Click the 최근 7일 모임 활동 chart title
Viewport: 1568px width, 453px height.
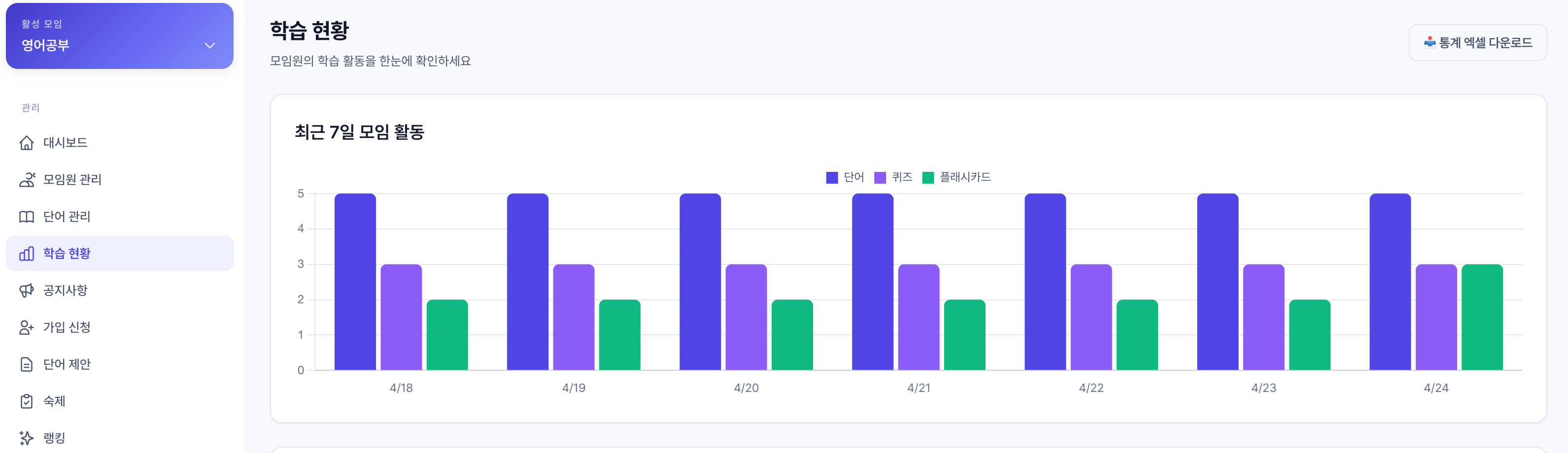pos(360,132)
